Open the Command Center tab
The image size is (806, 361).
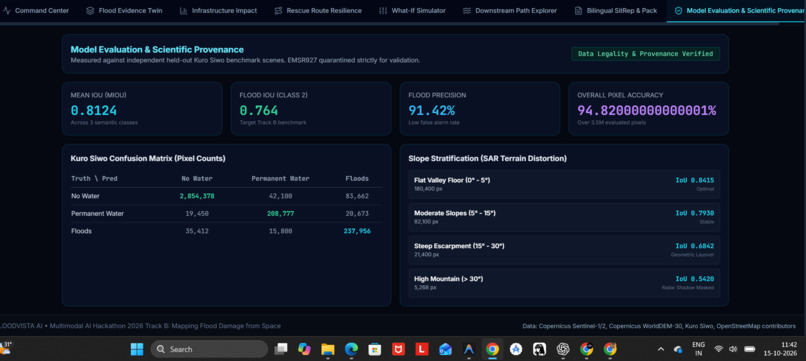coord(35,10)
